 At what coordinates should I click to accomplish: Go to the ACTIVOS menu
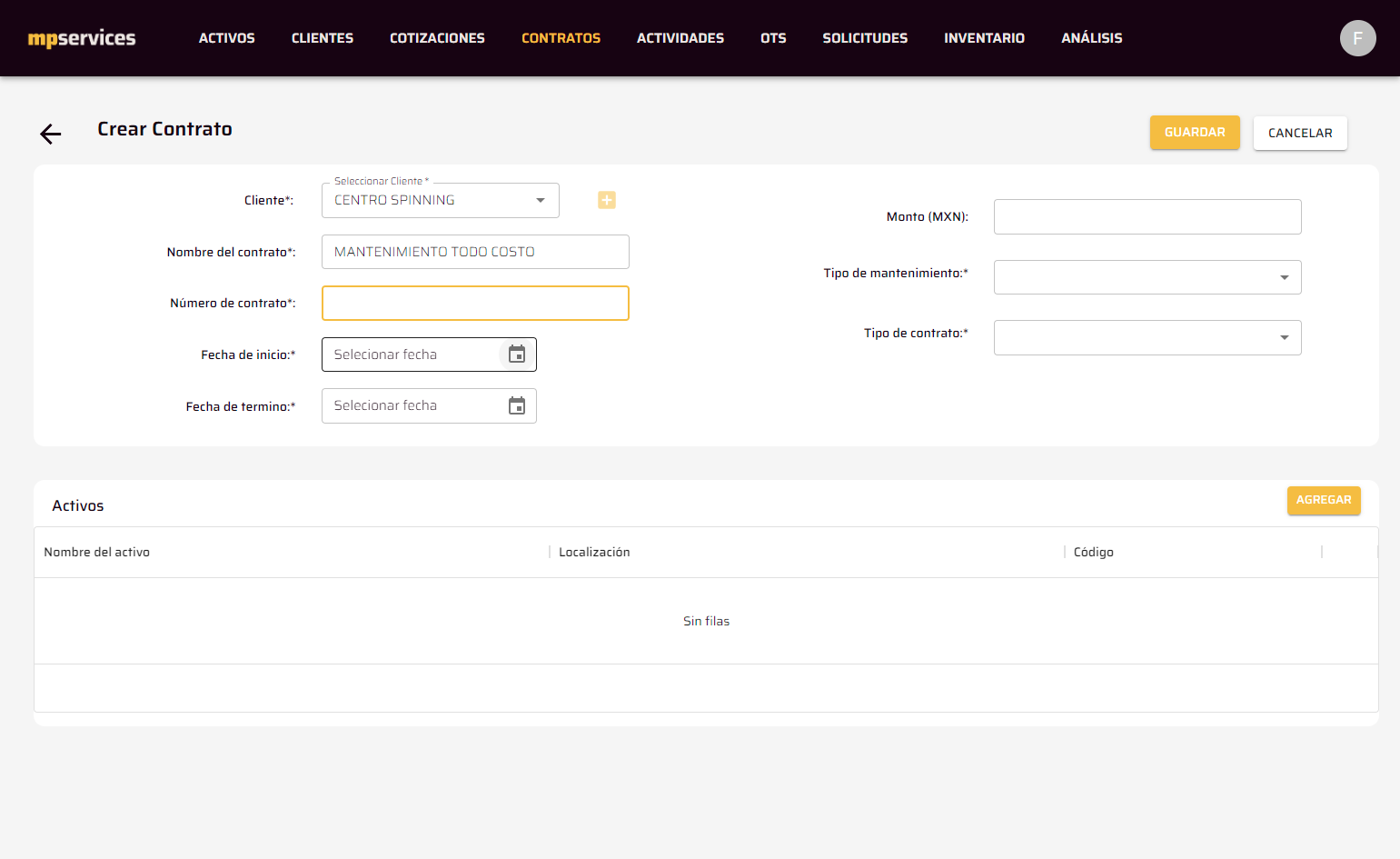pyautogui.click(x=227, y=38)
